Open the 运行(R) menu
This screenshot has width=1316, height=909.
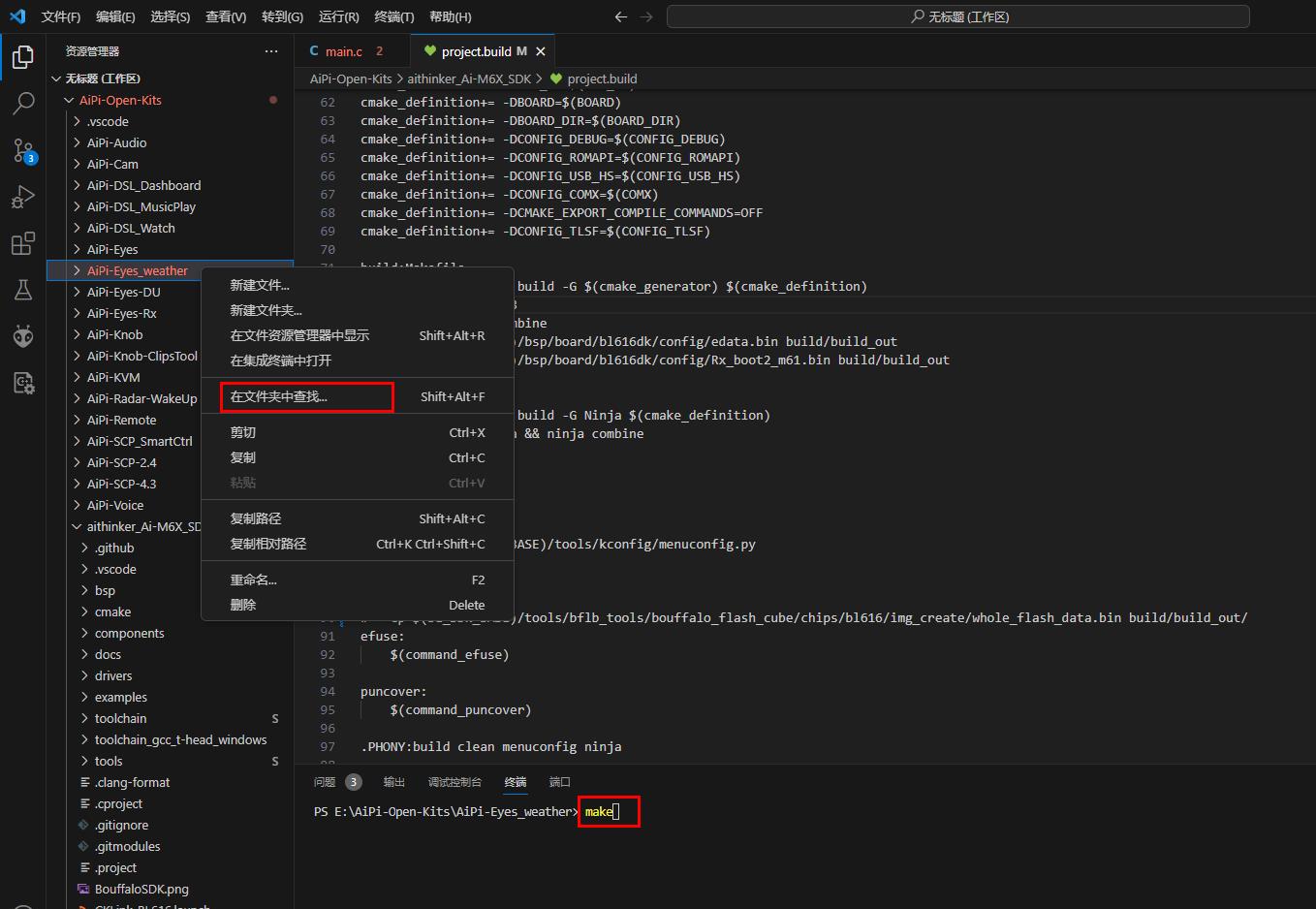coord(338,16)
